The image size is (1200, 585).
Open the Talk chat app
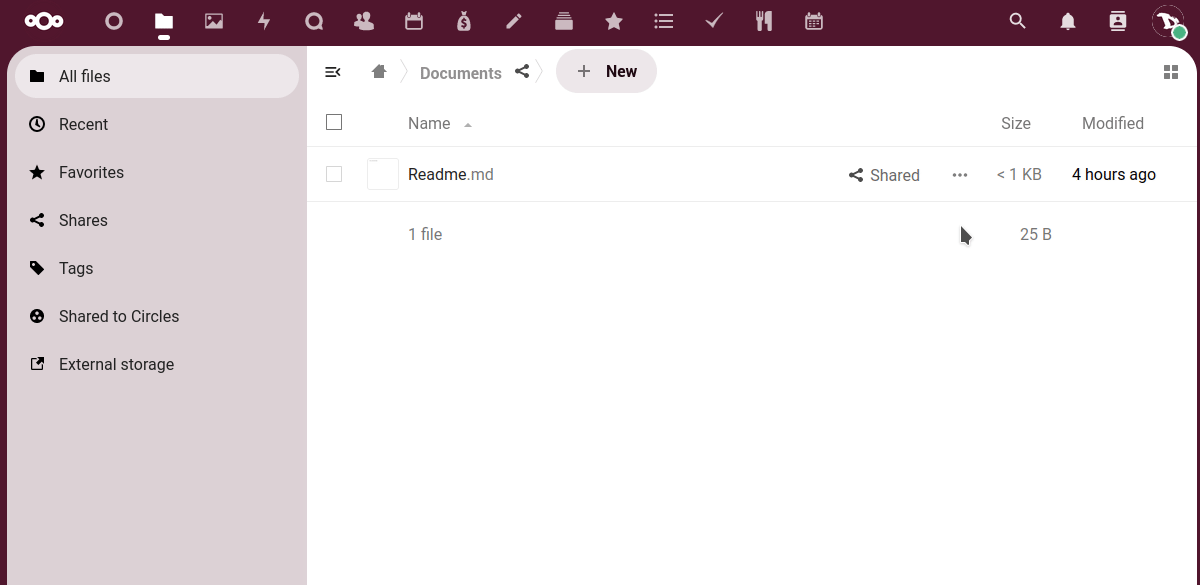pyautogui.click(x=314, y=21)
